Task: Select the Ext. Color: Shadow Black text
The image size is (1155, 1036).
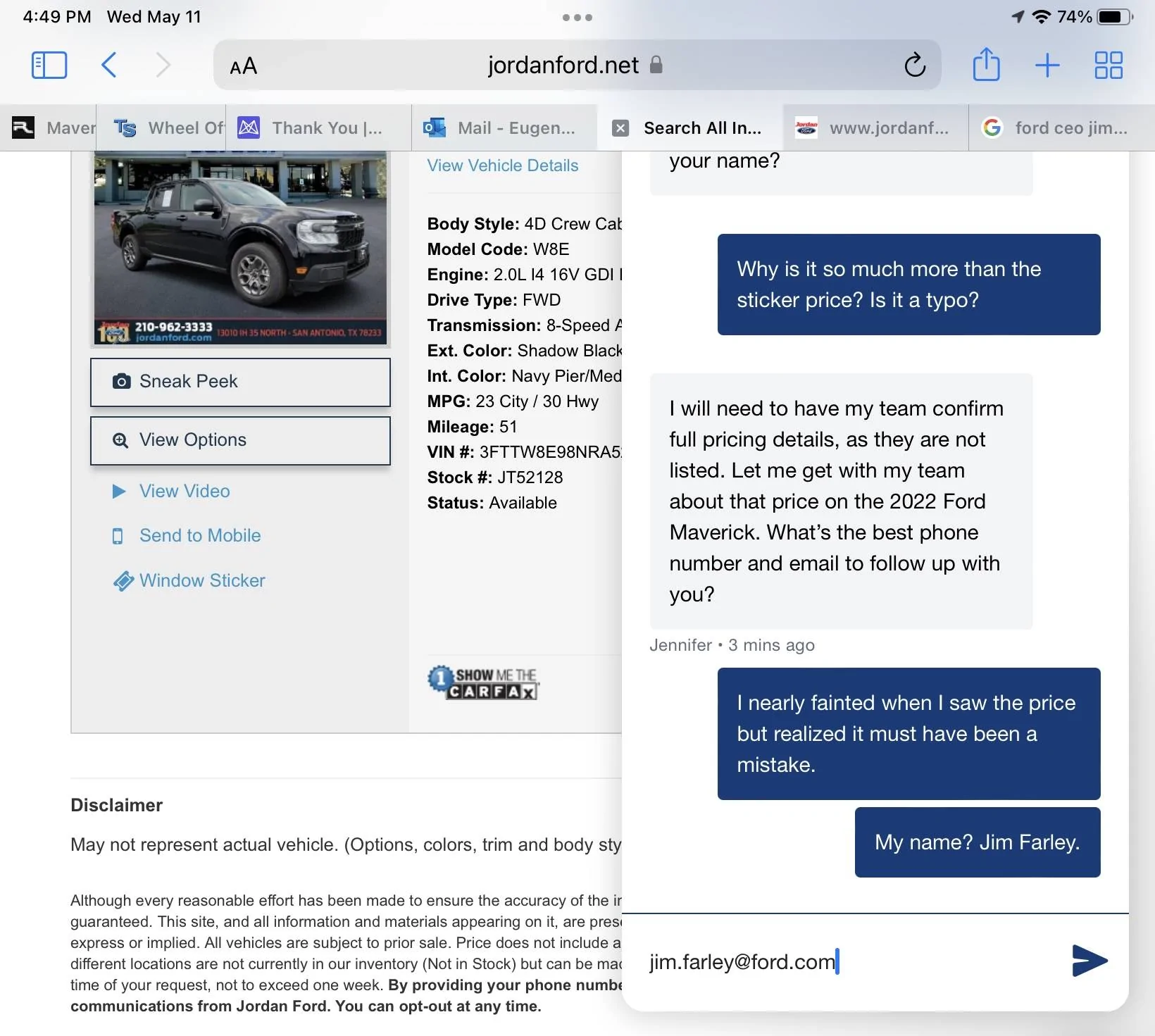Action: tap(524, 351)
